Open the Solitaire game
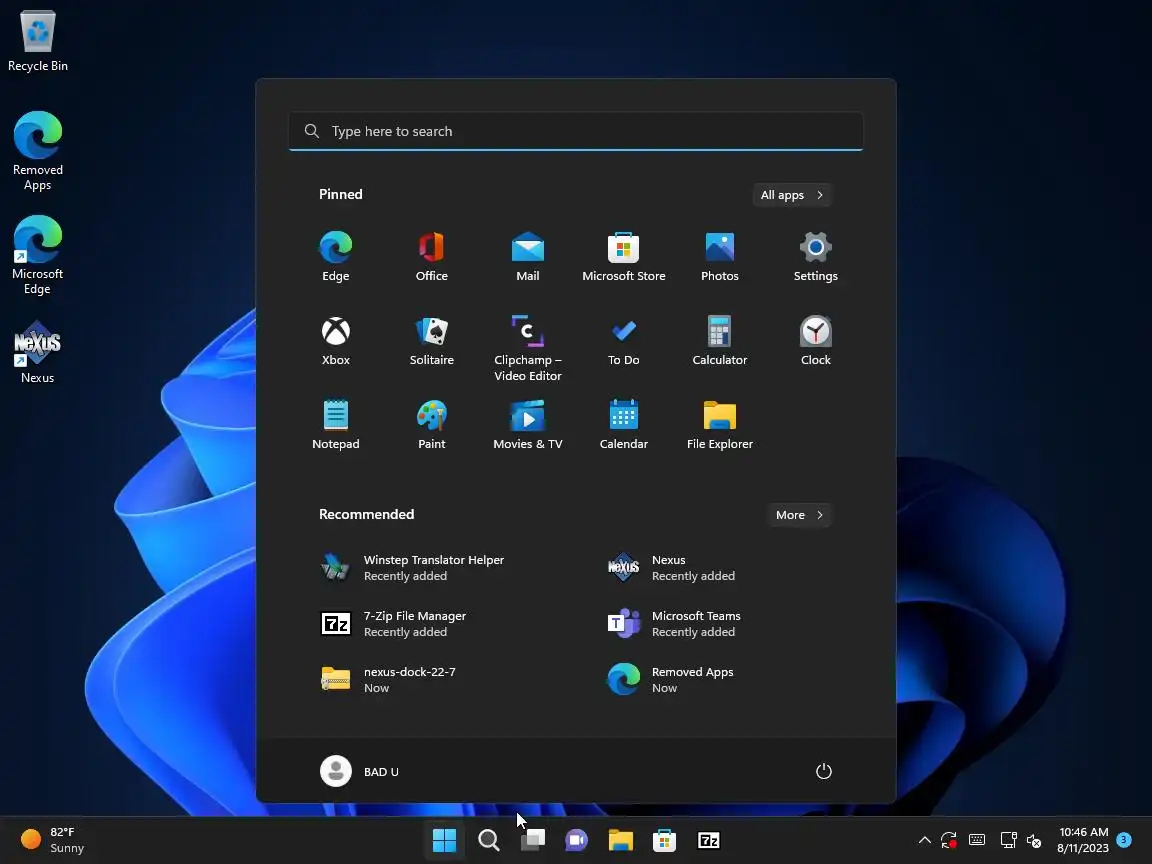 click(x=431, y=340)
